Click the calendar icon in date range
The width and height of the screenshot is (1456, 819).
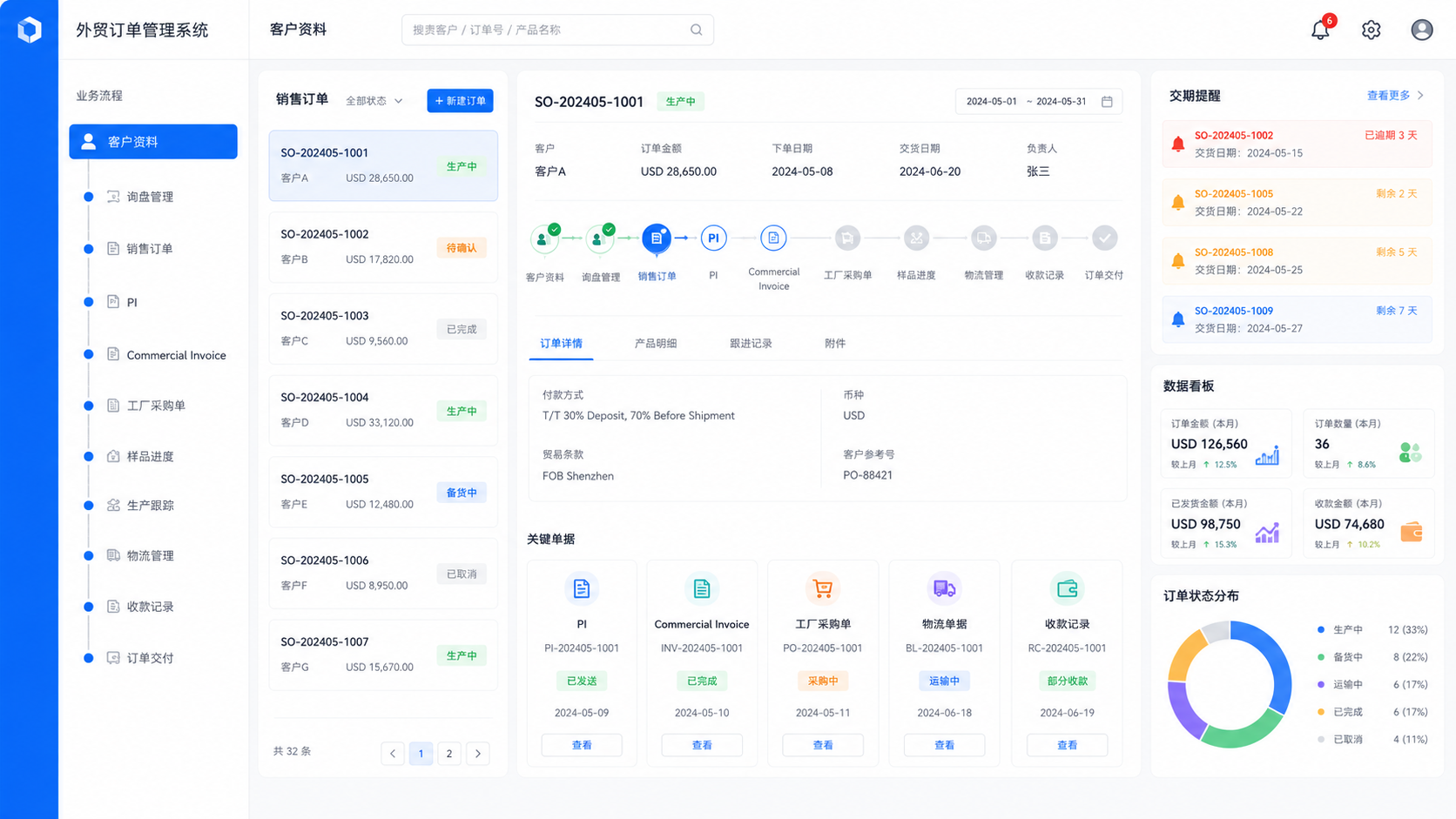pos(1107,102)
